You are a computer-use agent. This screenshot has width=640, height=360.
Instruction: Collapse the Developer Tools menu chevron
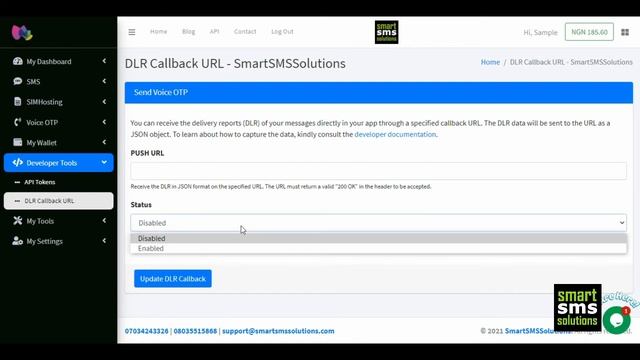click(x=104, y=162)
